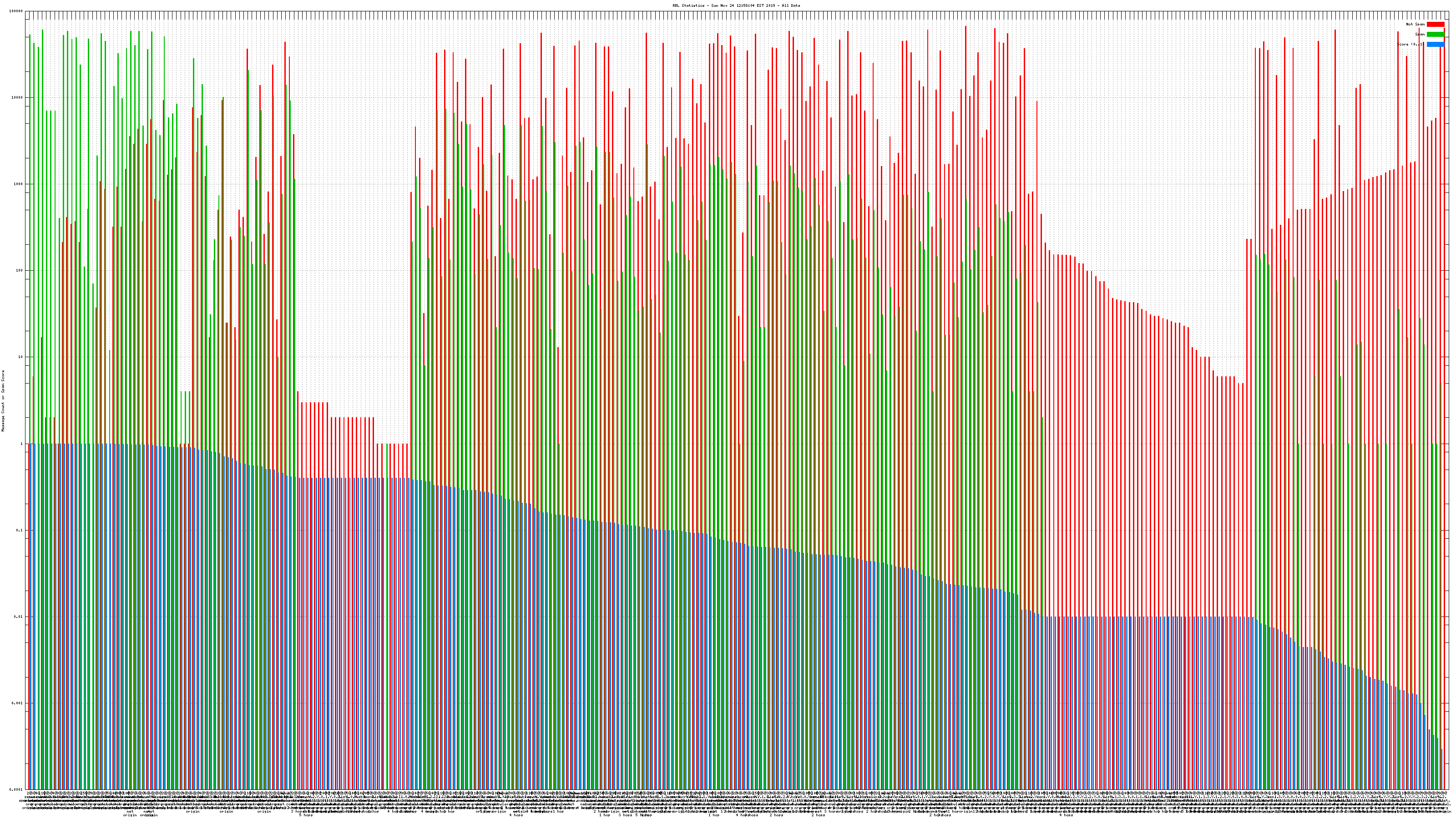
Task: Click the 100000 y-axis tick label
Action: (x=16, y=11)
